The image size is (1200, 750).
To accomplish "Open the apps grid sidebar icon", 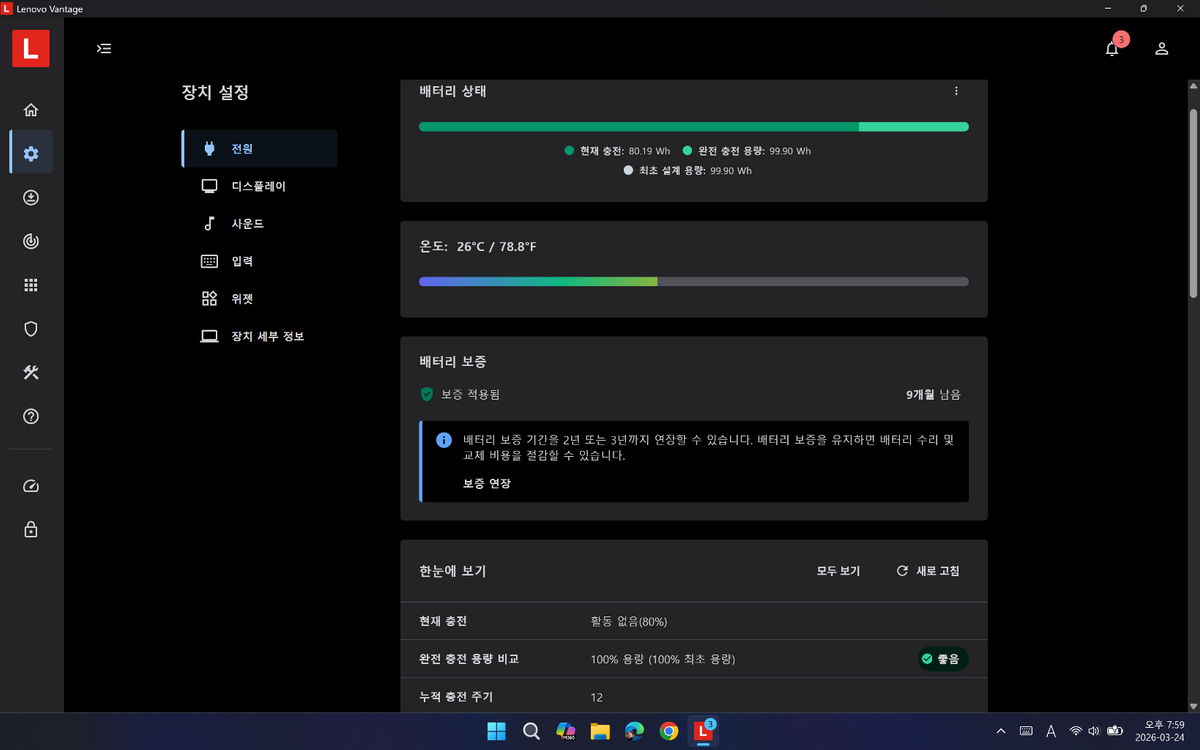I will pos(30,285).
